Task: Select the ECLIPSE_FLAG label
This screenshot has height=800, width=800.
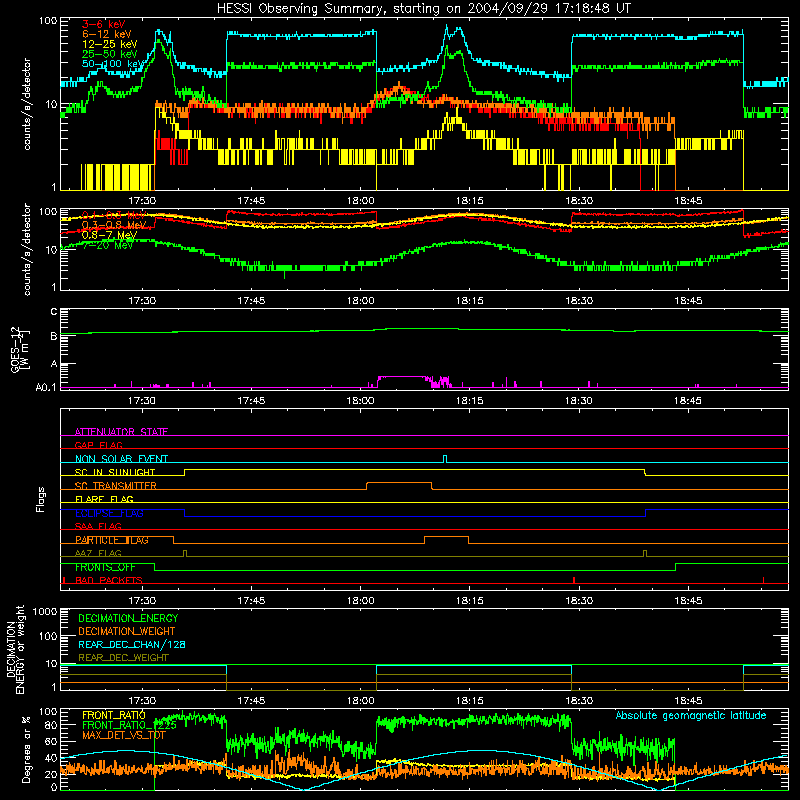Action: (109, 513)
